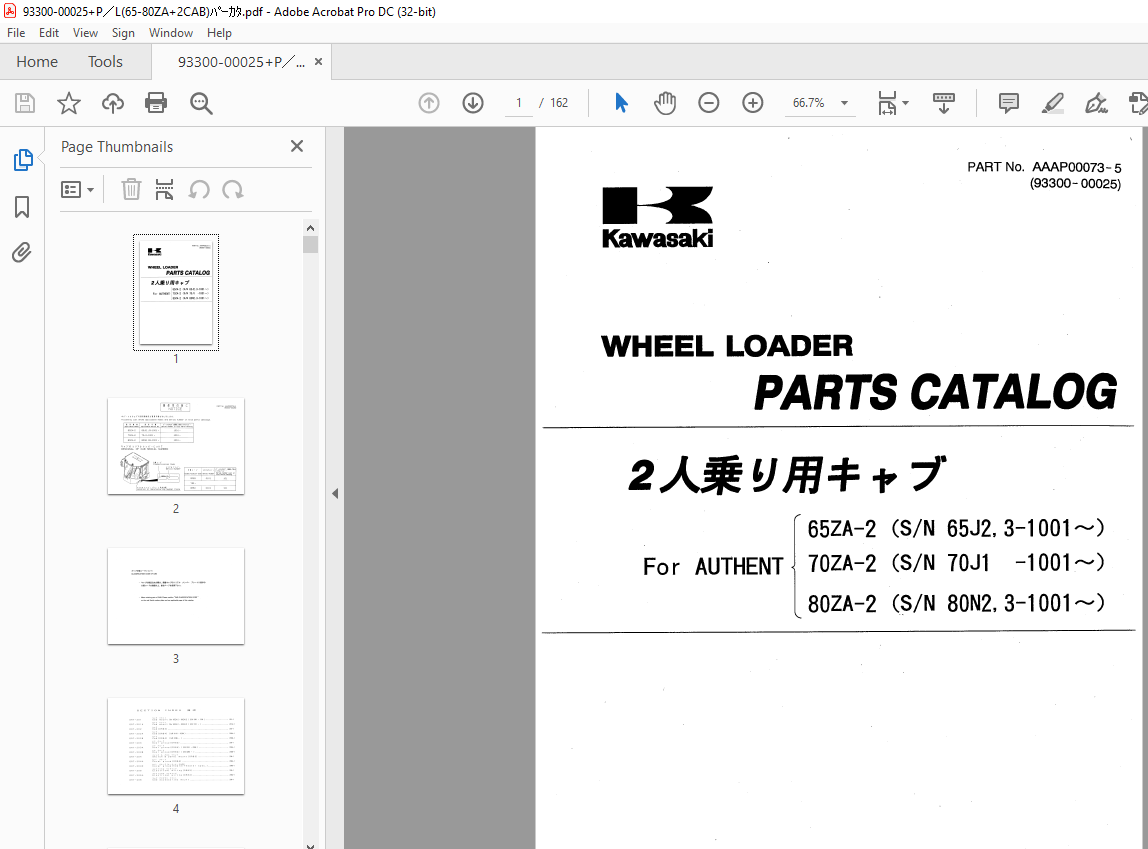Delete selected page with trash icon
The image size is (1148, 849).
click(x=131, y=190)
